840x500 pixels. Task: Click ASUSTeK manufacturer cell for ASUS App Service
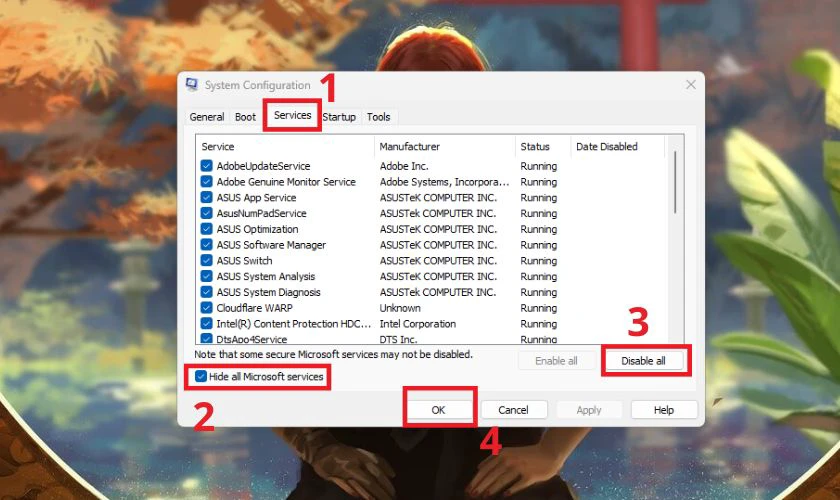coord(438,198)
